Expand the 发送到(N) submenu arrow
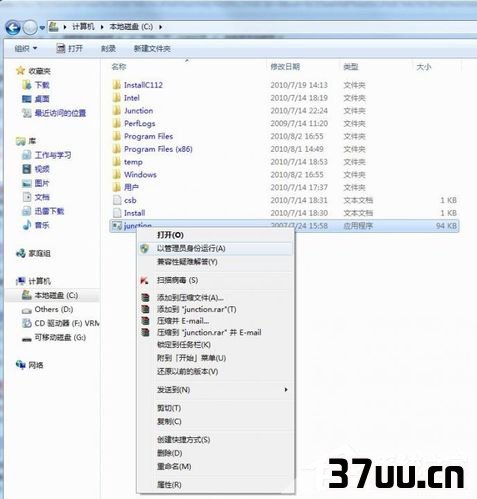This screenshot has height=499, width=477. 286,389
